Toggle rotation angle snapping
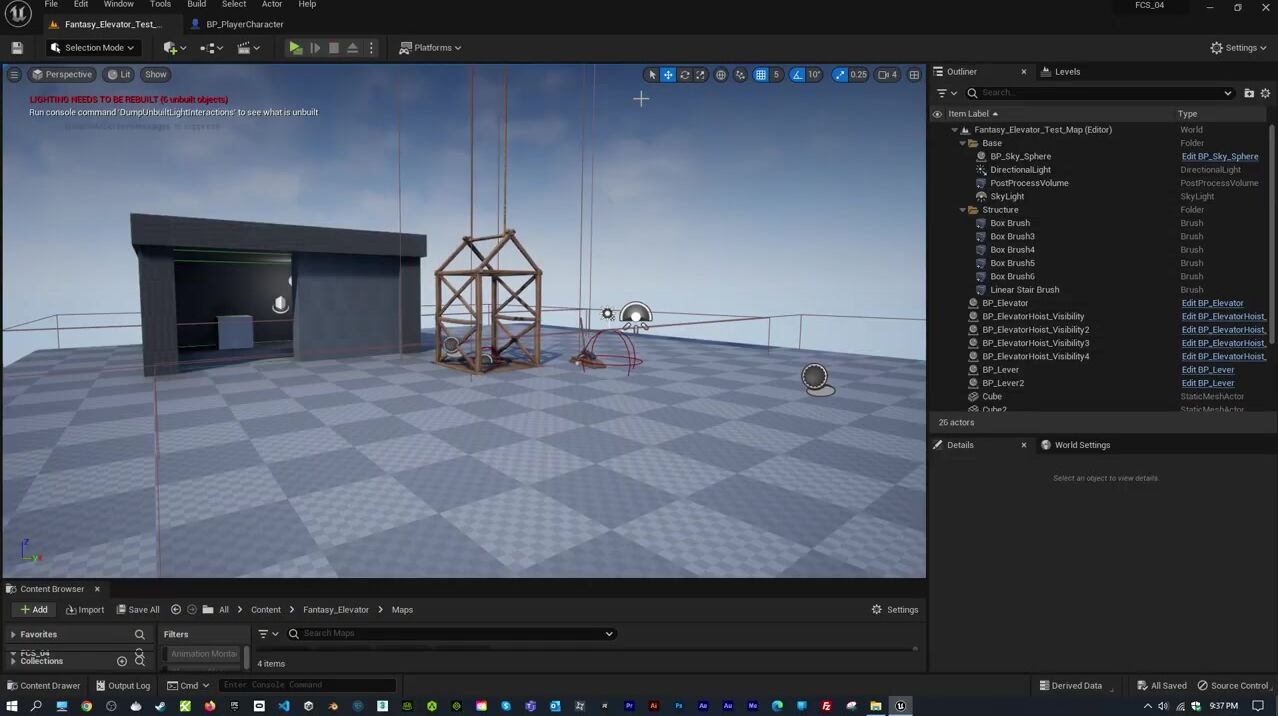Screen dimensions: 1278x716 coord(797,75)
